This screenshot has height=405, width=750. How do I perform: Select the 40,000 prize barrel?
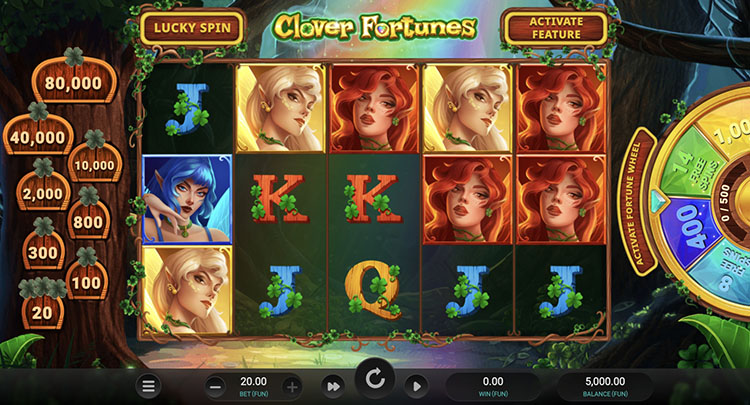pos(38,134)
